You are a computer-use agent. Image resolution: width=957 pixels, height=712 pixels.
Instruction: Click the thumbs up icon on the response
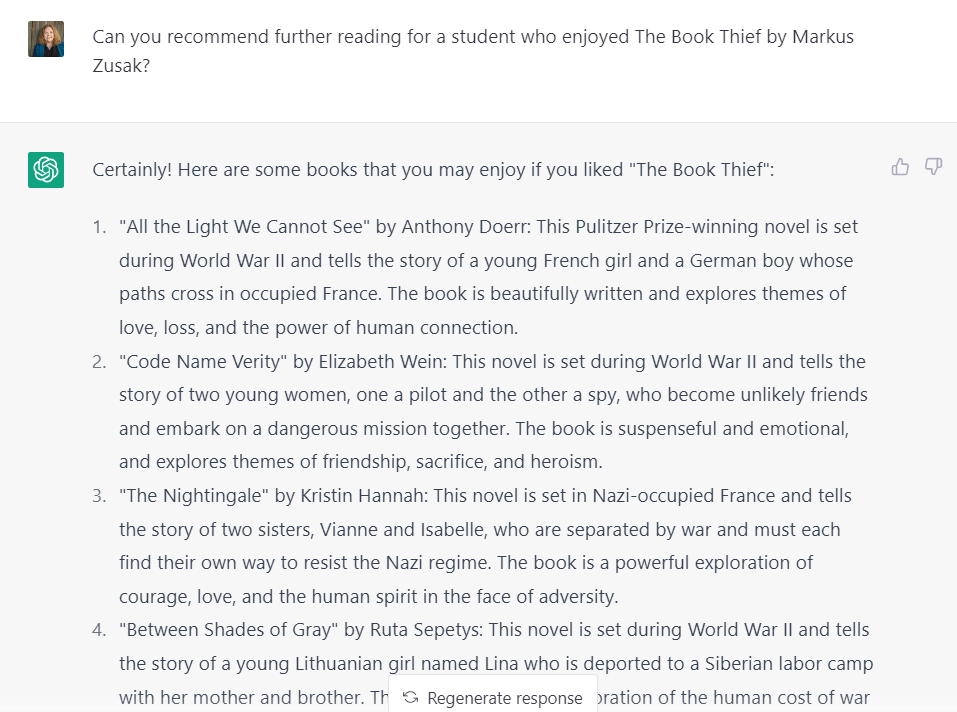900,167
